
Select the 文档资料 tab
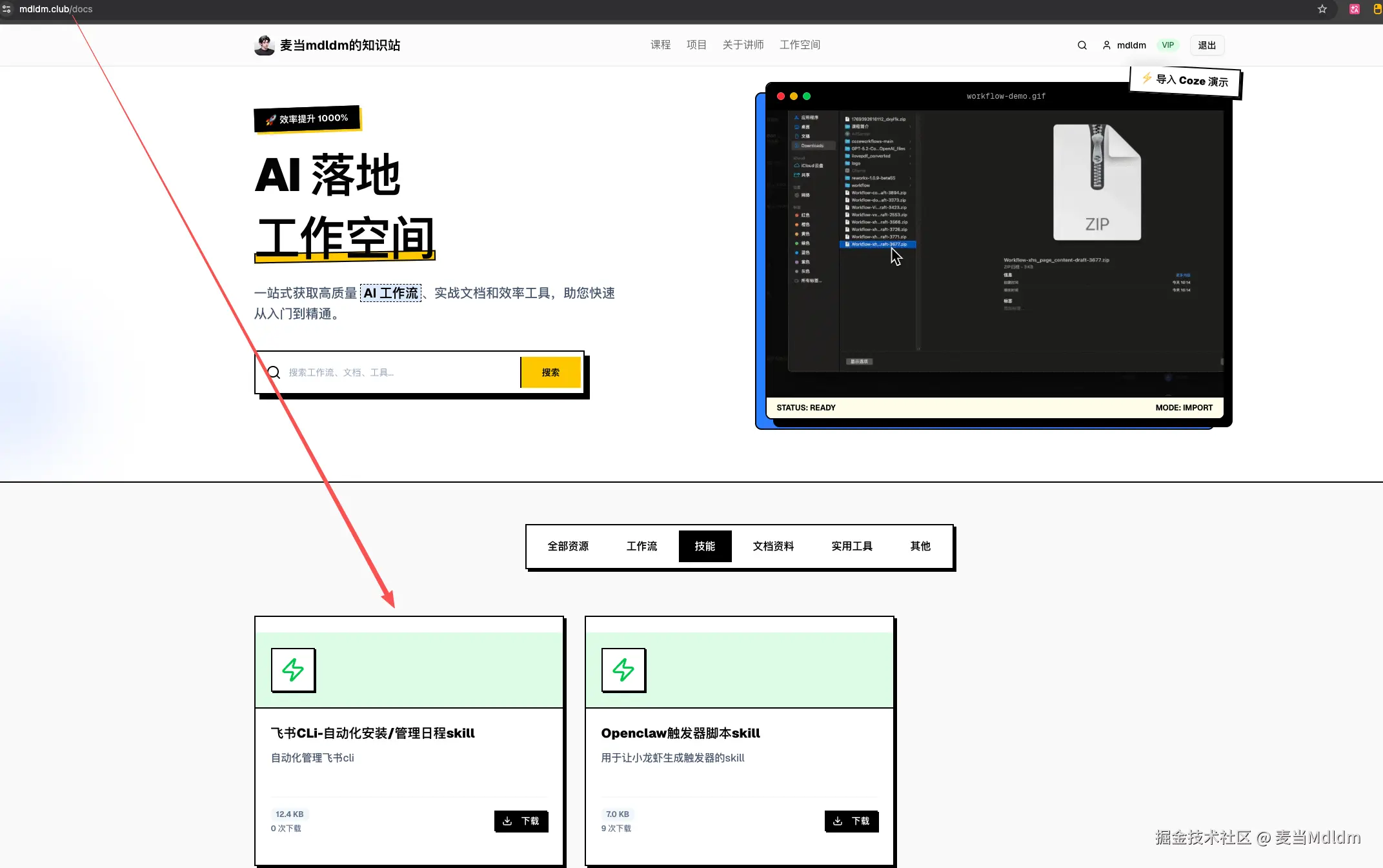click(773, 546)
